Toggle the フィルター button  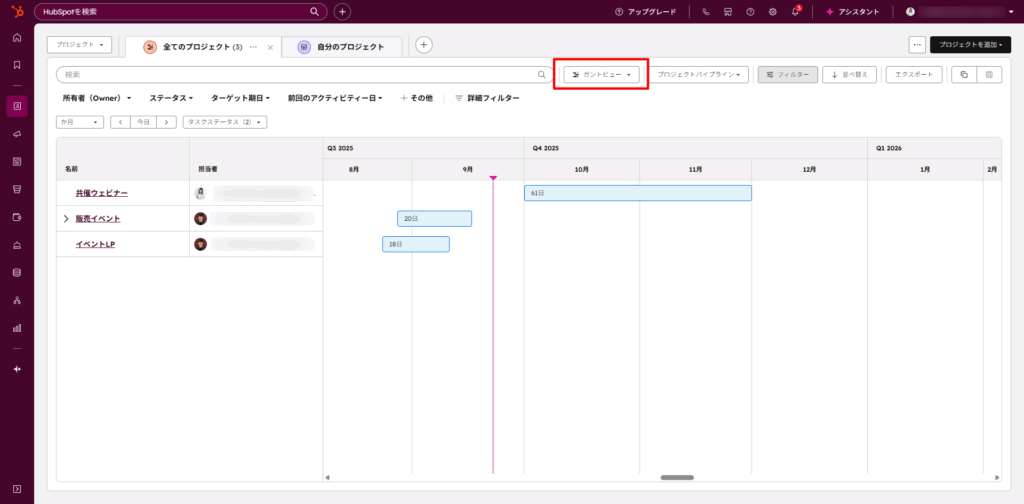pyautogui.click(x=788, y=74)
